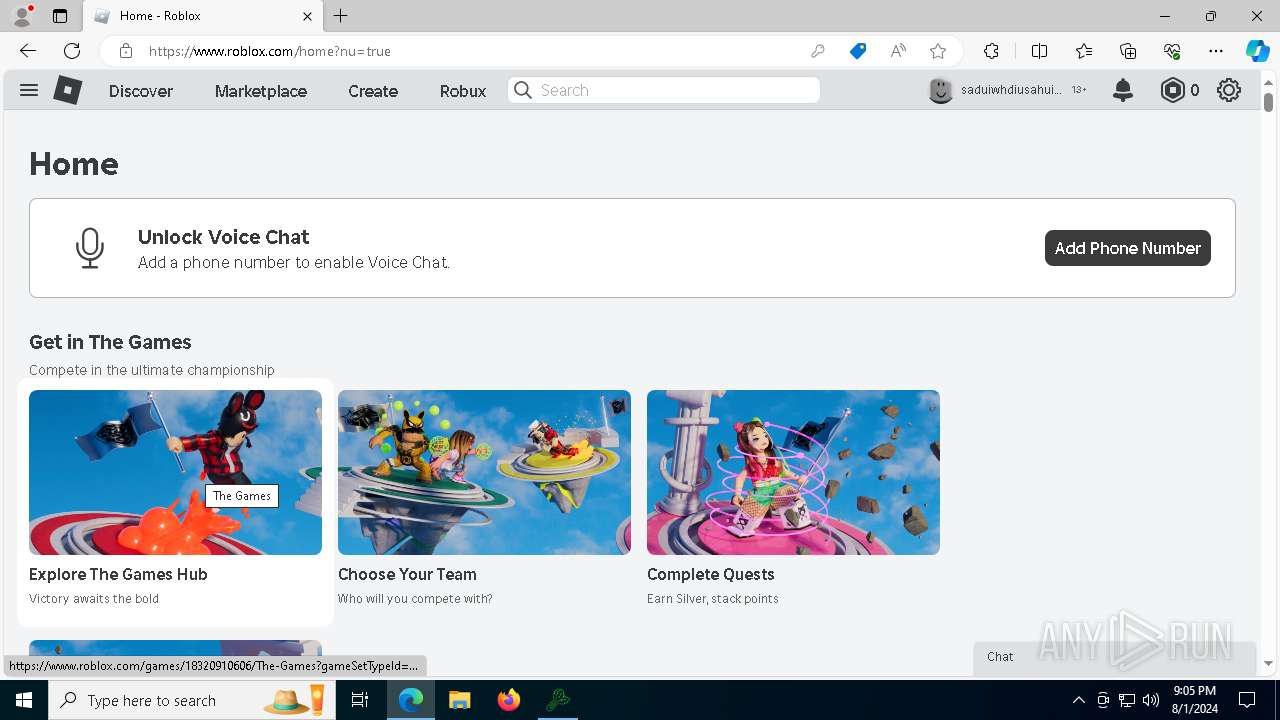Viewport: 1280px width, 720px height.
Task: Open browser Collections
Action: 1128,51
